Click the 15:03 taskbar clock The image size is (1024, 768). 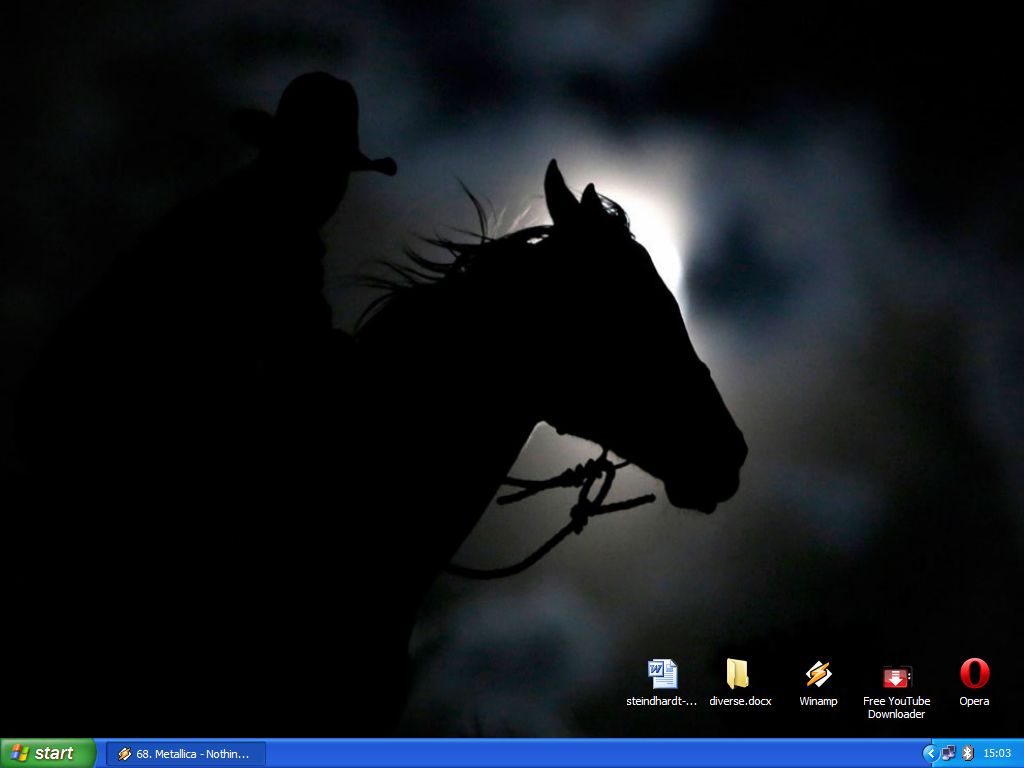tap(997, 754)
